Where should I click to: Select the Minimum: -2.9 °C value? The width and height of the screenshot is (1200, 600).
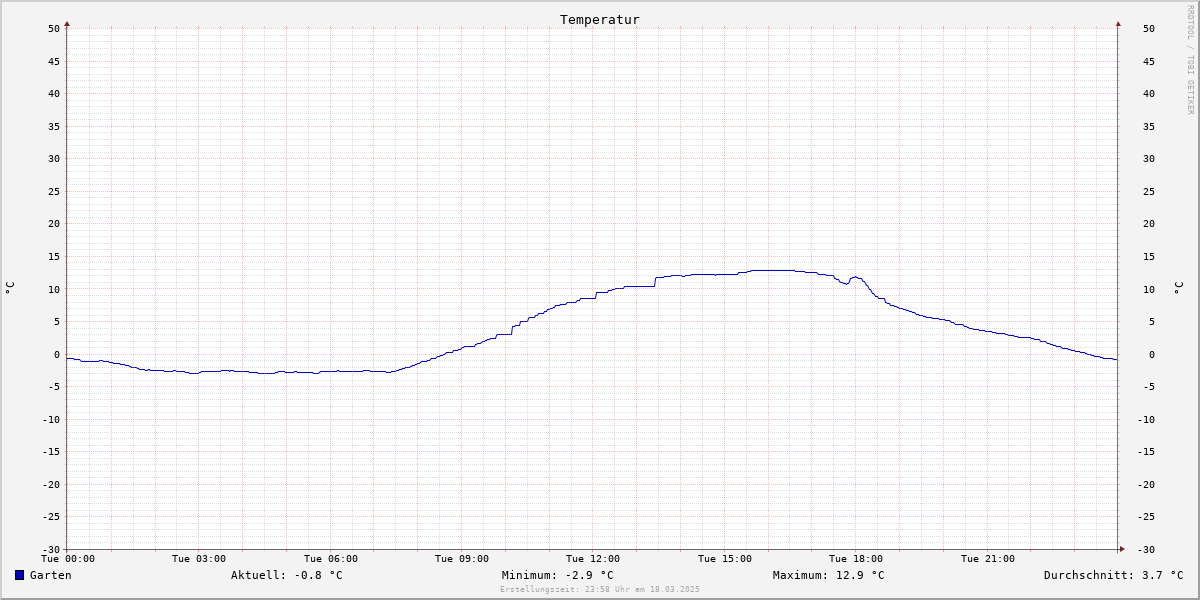click(558, 575)
